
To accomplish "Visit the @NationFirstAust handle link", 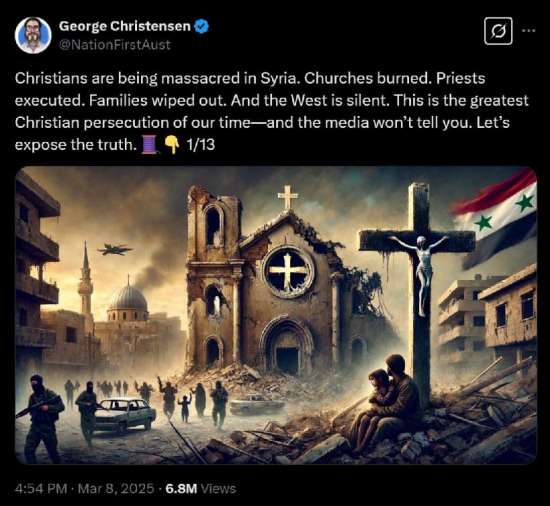I will (114, 45).
